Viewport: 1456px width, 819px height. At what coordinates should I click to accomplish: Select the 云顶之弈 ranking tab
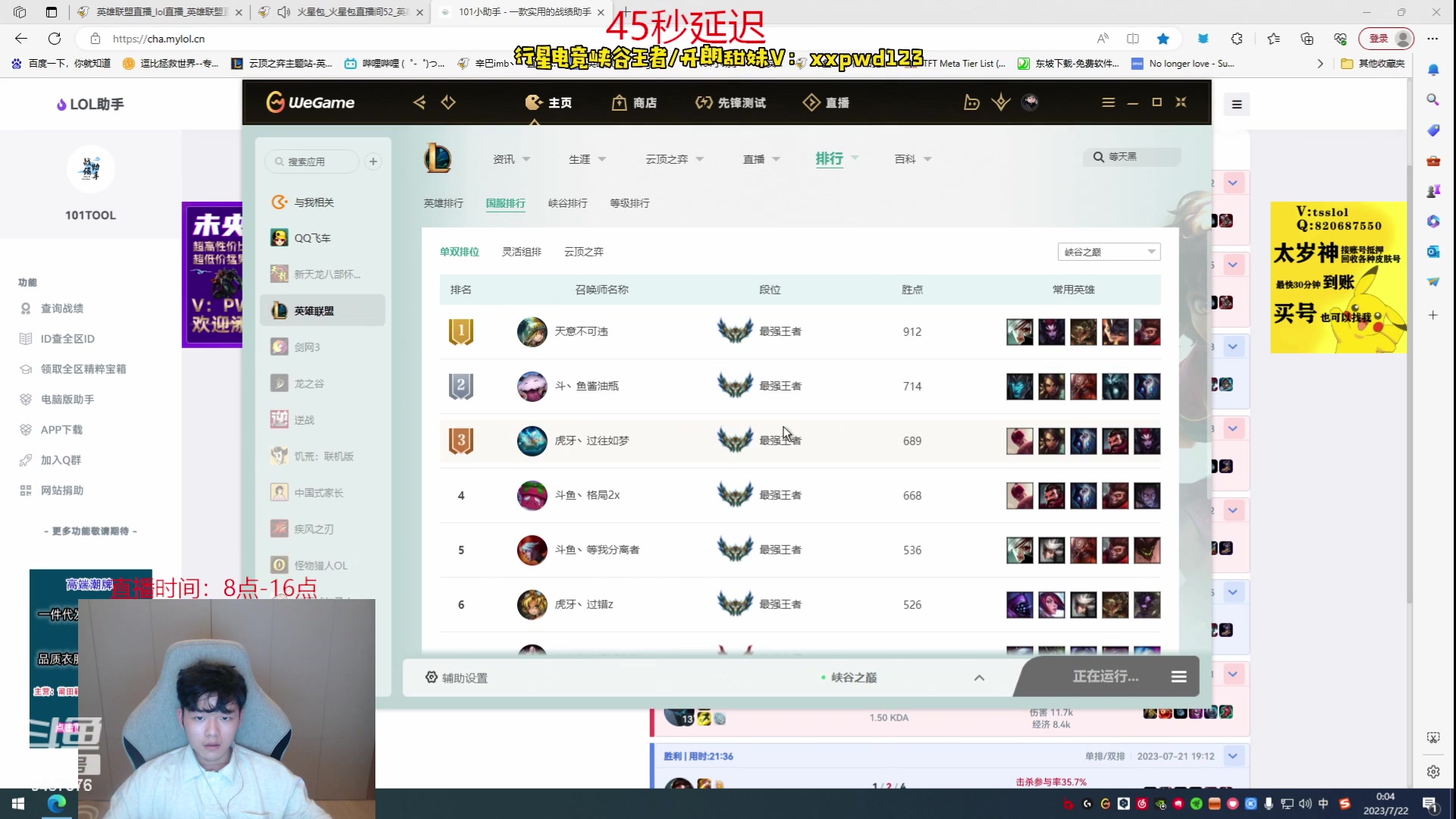click(x=584, y=252)
